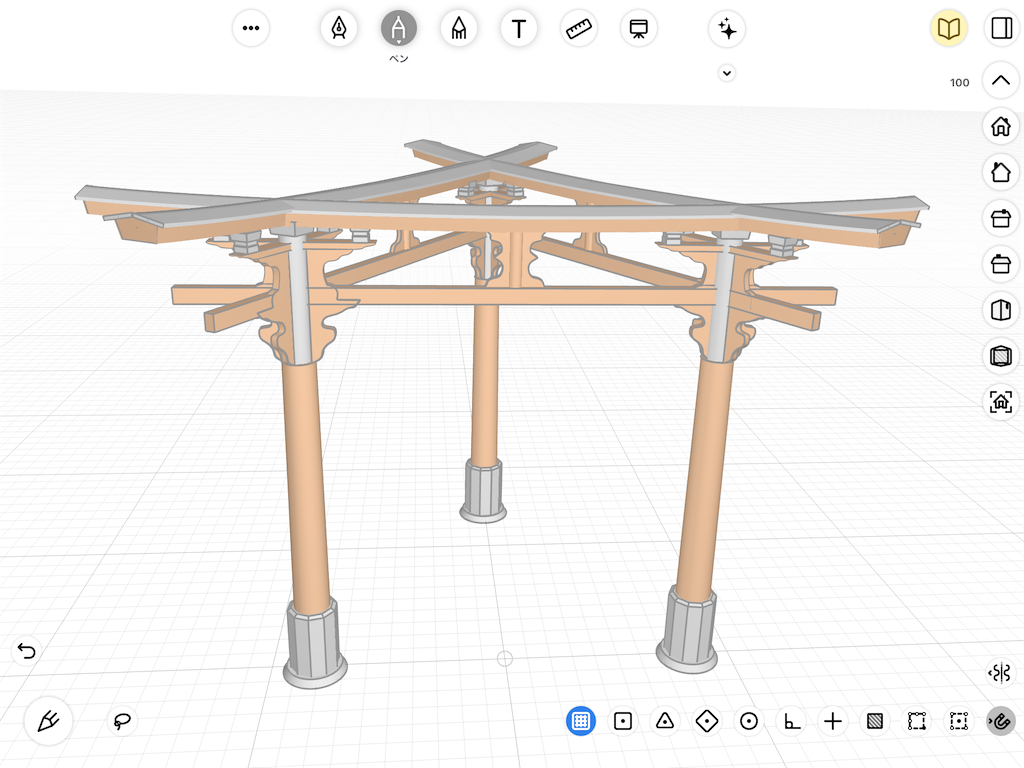Click the origin crosshair marker on ground
The image size is (1024, 768).
(505, 658)
